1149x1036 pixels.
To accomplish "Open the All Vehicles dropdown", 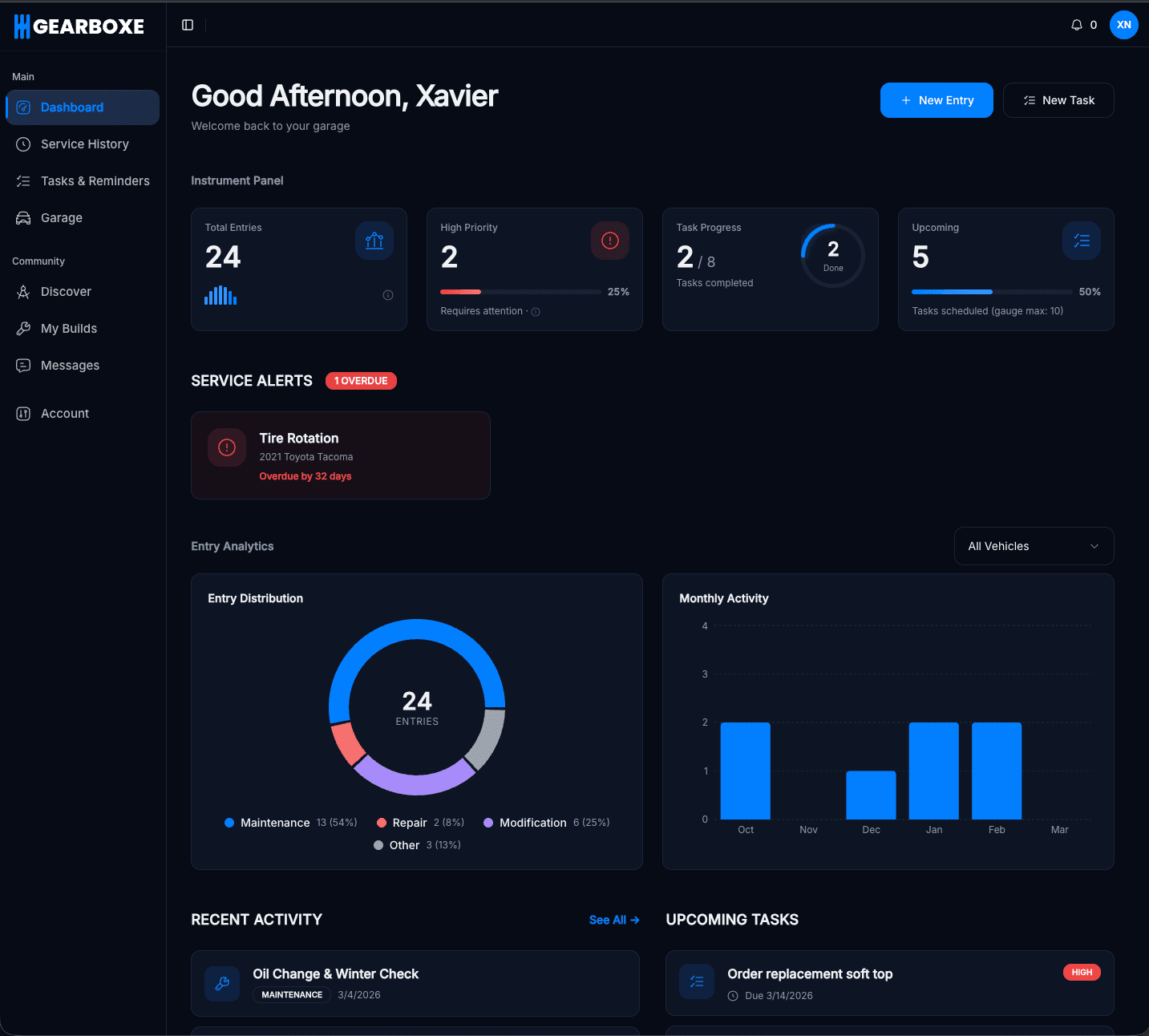I will [1033, 546].
